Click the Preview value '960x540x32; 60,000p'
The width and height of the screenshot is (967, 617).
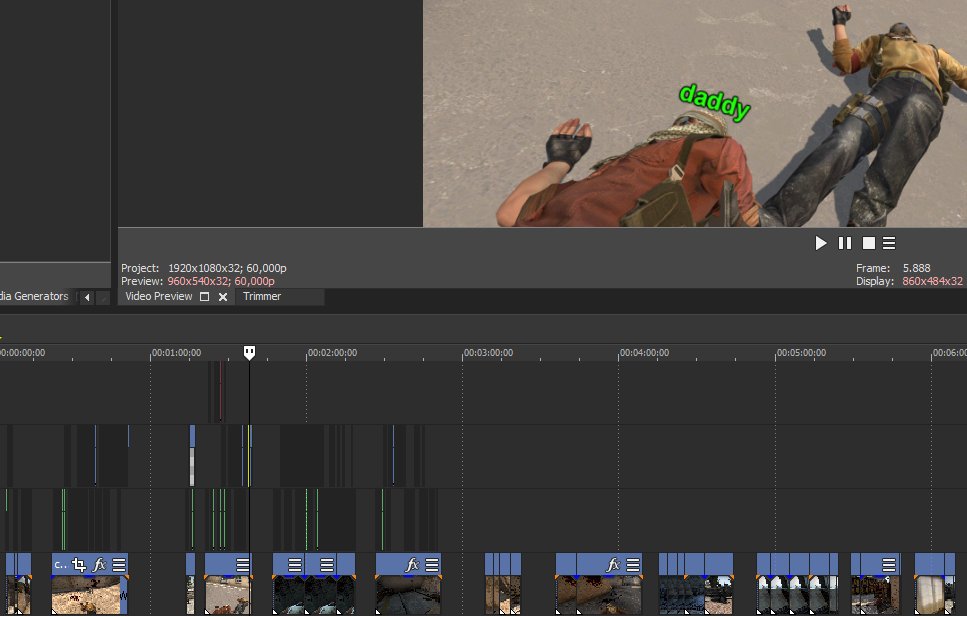click(221, 281)
